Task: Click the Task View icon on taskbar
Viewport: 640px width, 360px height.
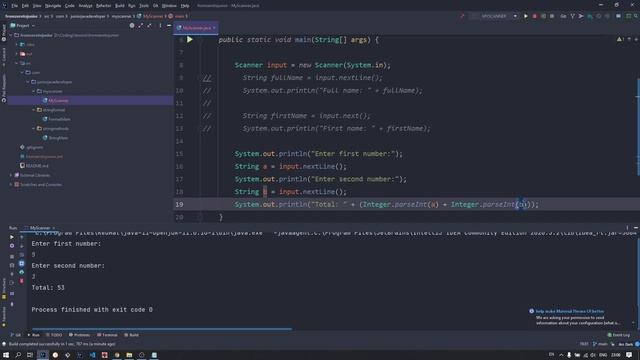Action: coord(30,355)
